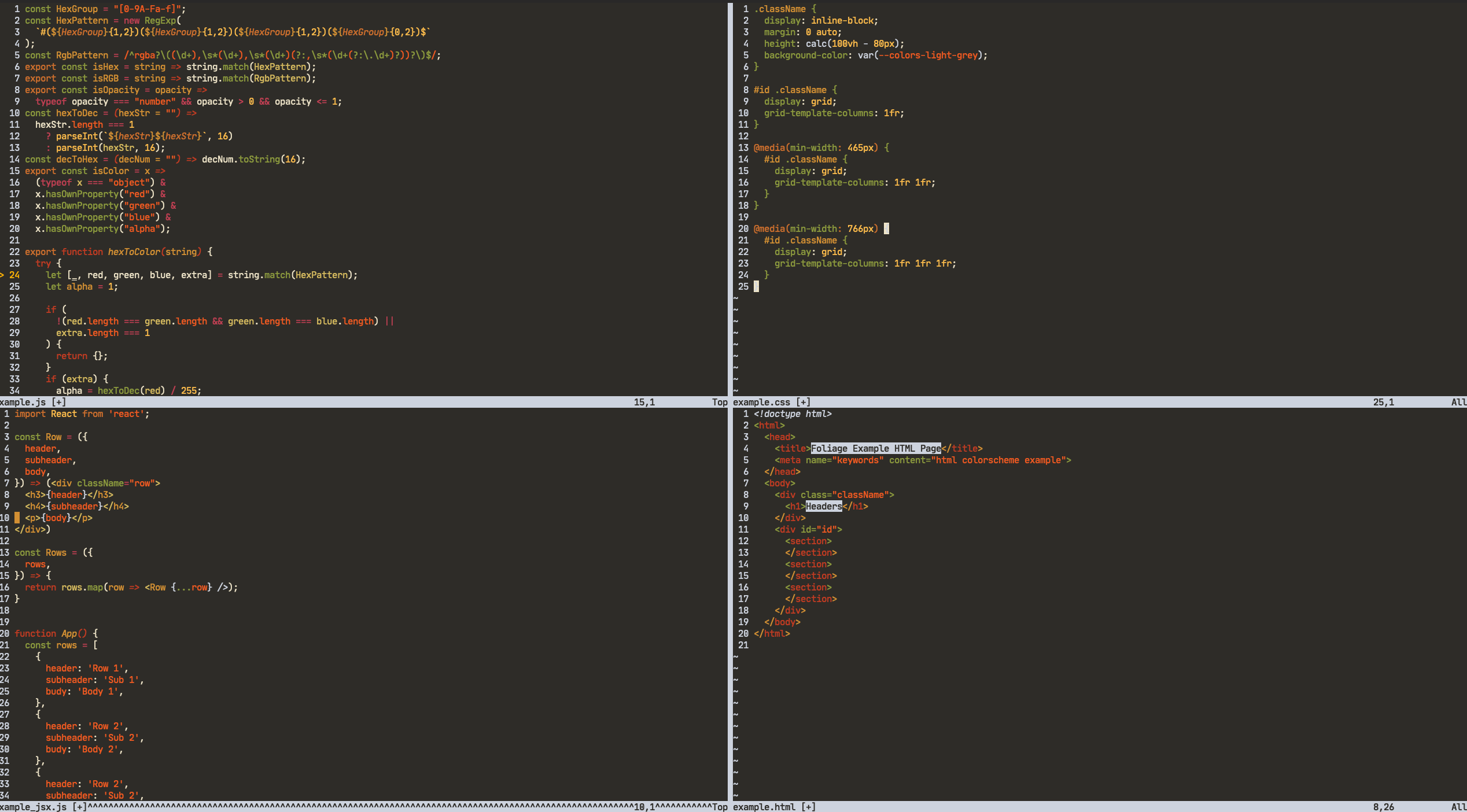Image resolution: width=1467 pixels, height=812 pixels.
Task: Click the function App() declaration
Action: (56, 633)
